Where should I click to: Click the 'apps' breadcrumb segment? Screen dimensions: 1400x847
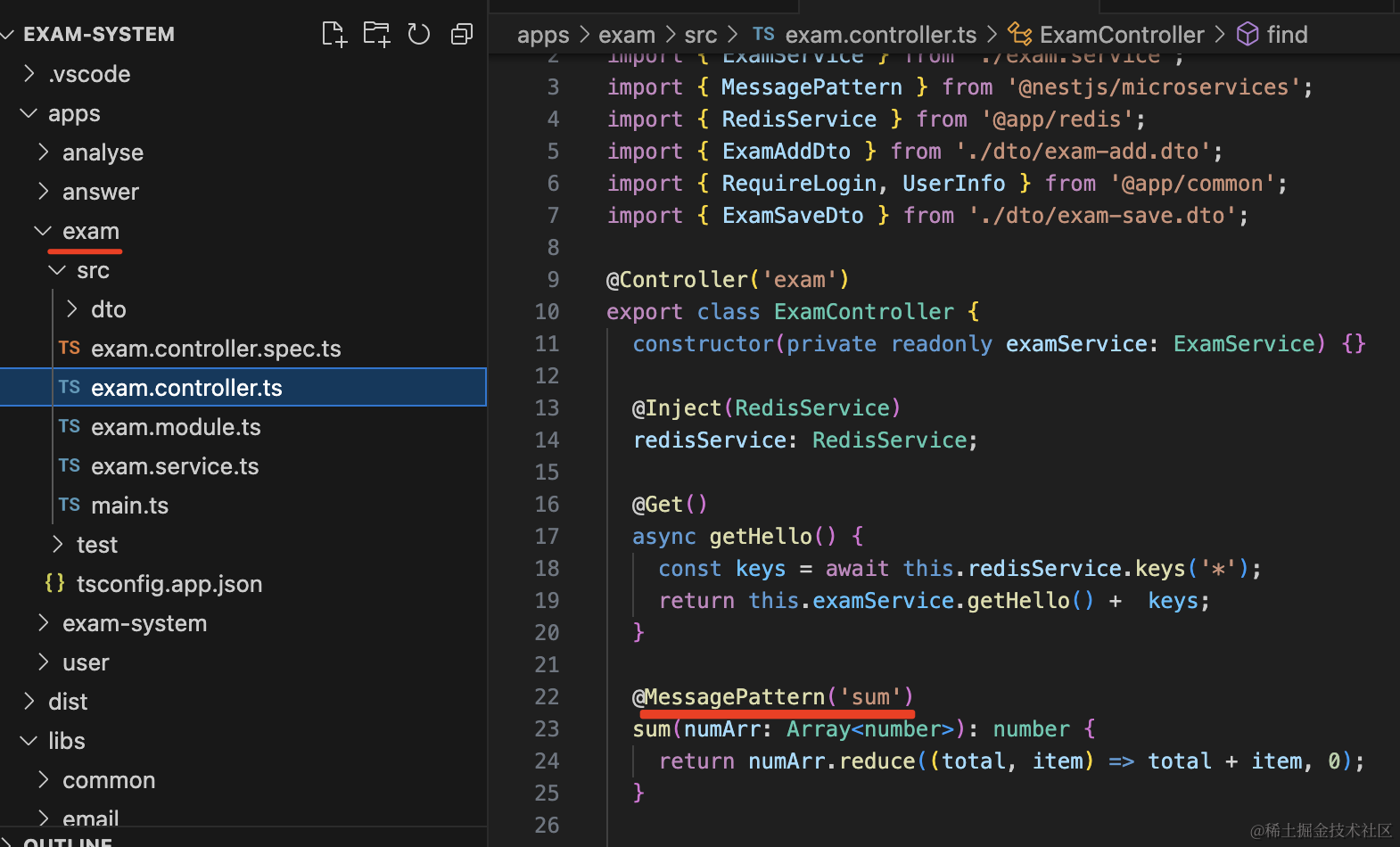(x=543, y=35)
